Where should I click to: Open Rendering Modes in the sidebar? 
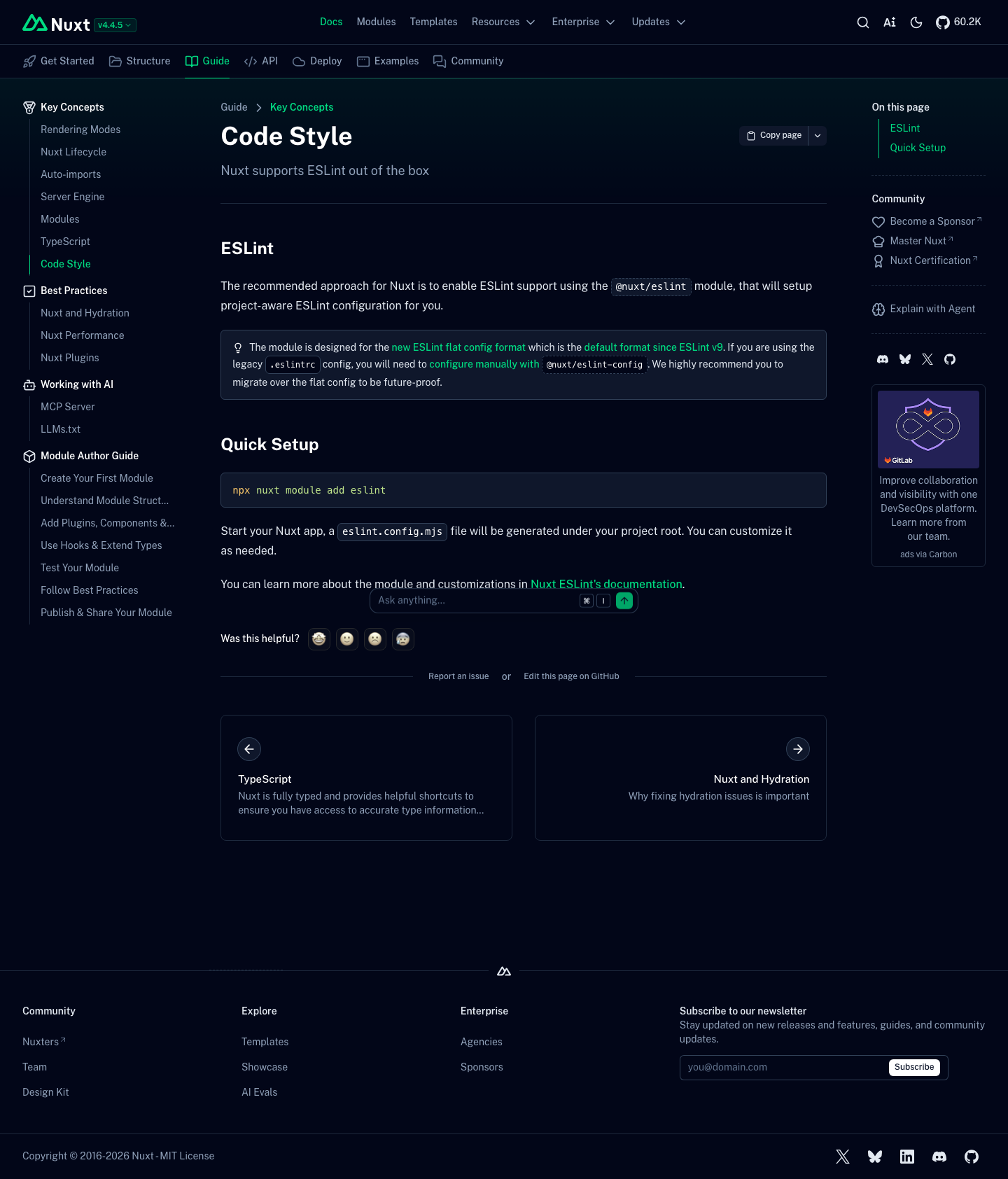click(x=80, y=130)
